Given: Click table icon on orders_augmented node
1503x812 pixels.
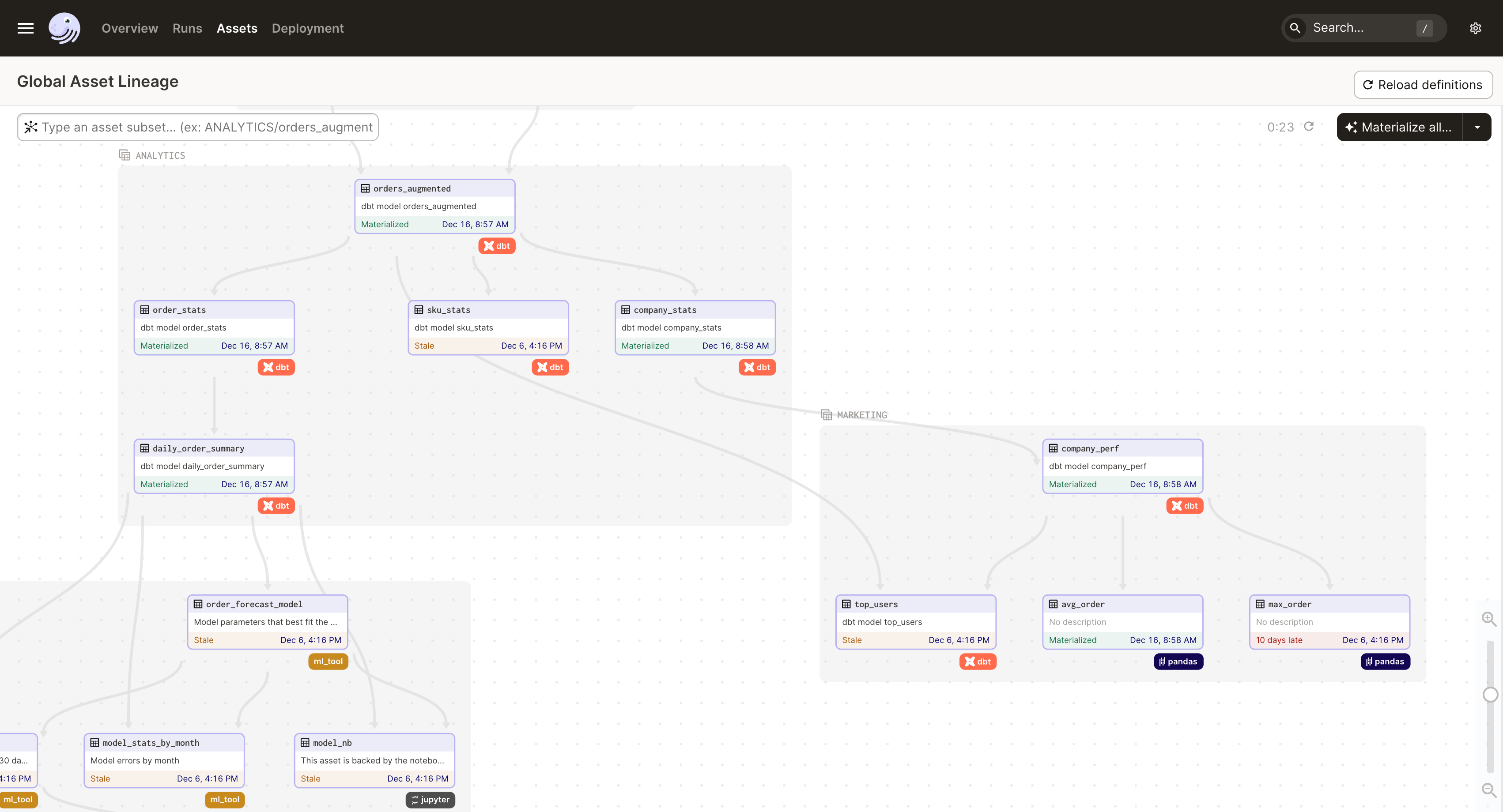Looking at the screenshot, I should click(365, 188).
